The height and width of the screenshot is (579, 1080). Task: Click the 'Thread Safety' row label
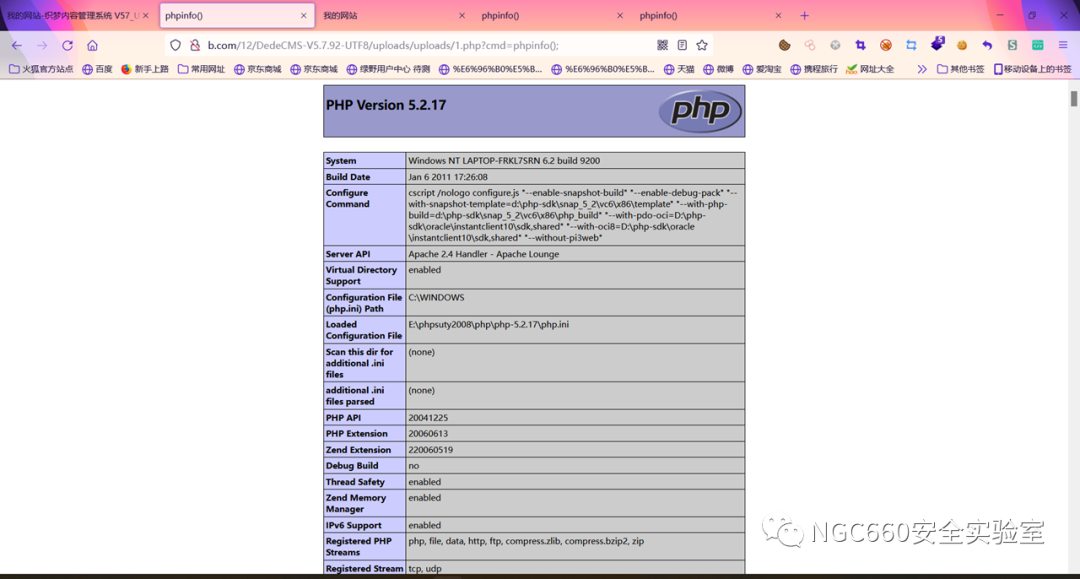(355, 482)
